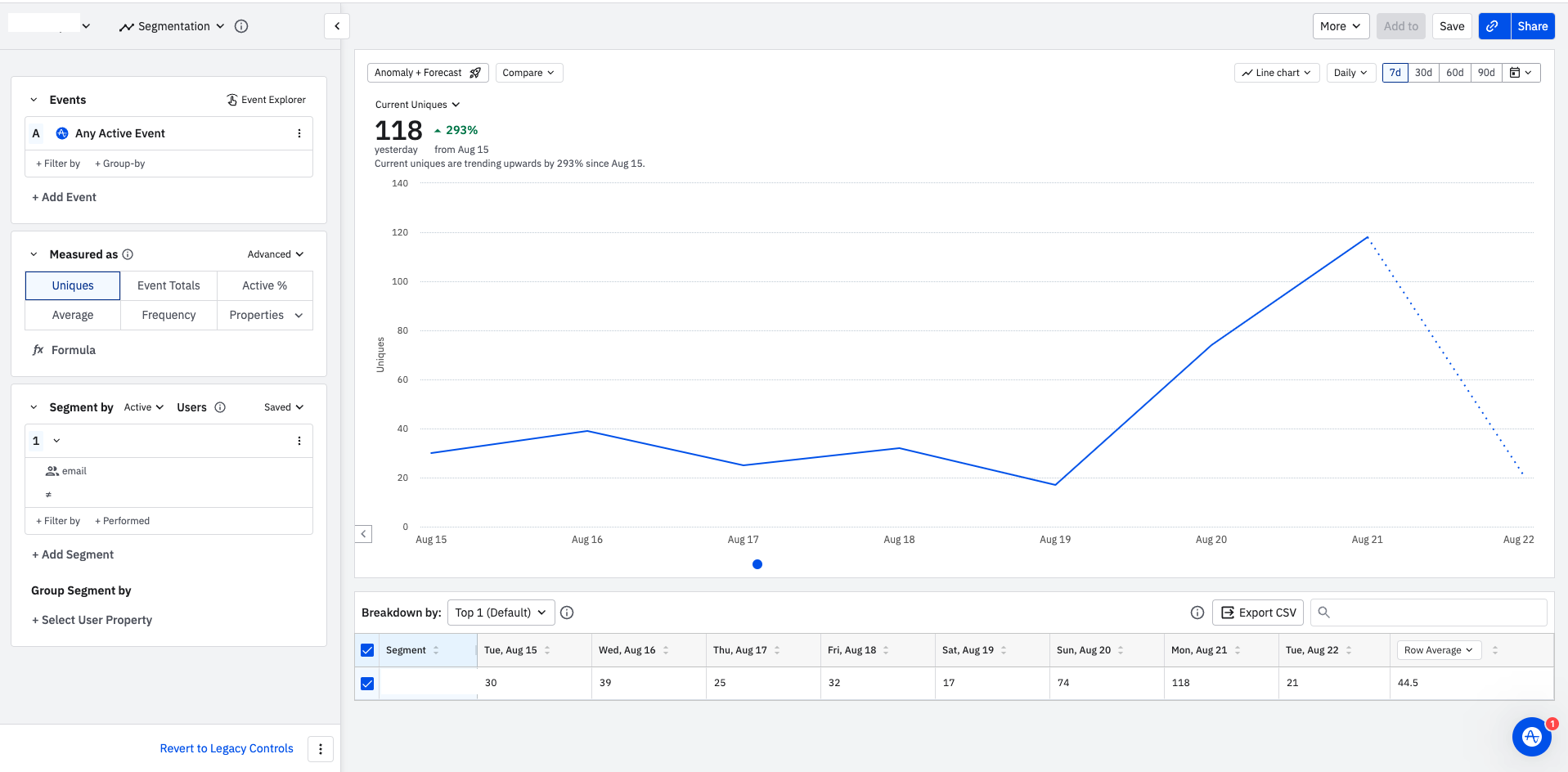Open the Daily interval dropdown
Viewport: 1568px width, 772px height.
tap(1350, 73)
